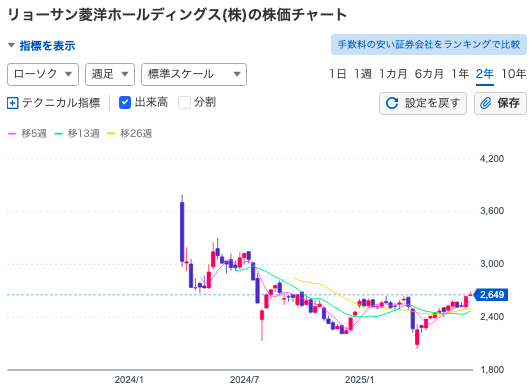
Task: Click the 指標を表示 link
Action: point(47,46)
